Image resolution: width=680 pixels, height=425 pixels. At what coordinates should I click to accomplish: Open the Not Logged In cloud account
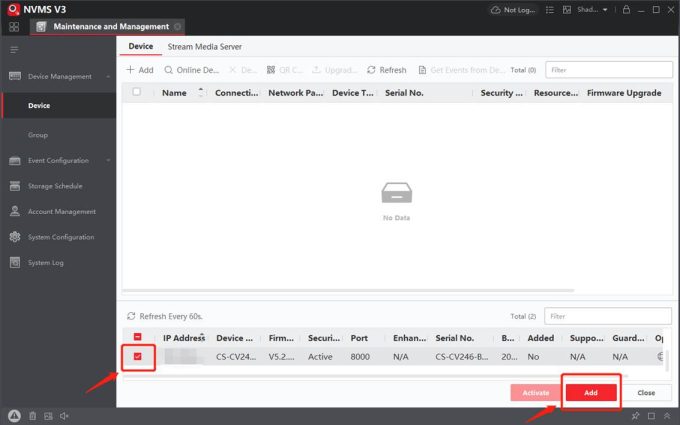click(x=514, y=10)
